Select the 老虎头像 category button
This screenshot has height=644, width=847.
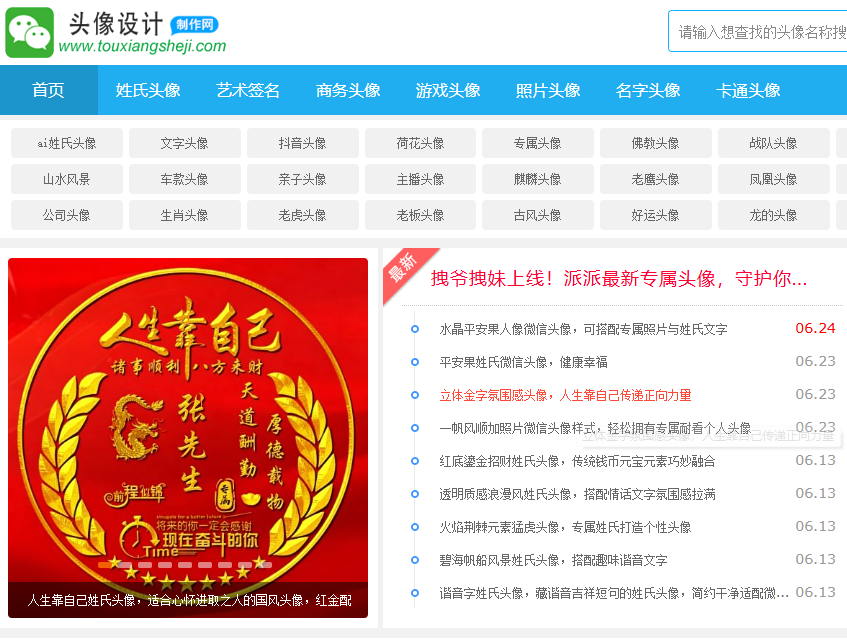302,215
